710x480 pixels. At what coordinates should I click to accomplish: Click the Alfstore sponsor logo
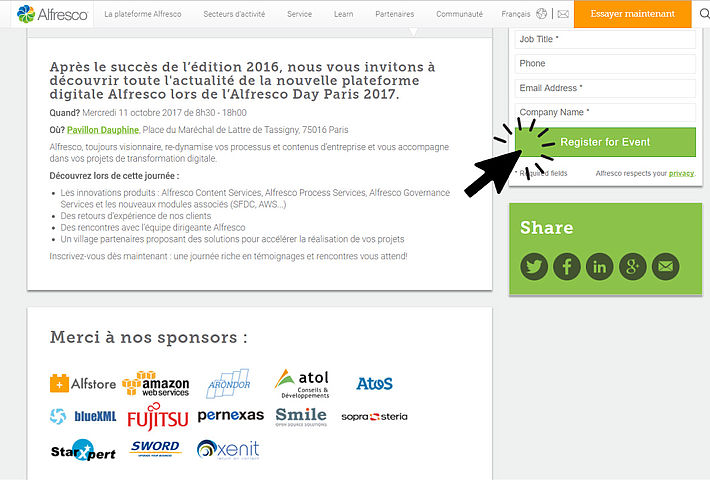83,384
